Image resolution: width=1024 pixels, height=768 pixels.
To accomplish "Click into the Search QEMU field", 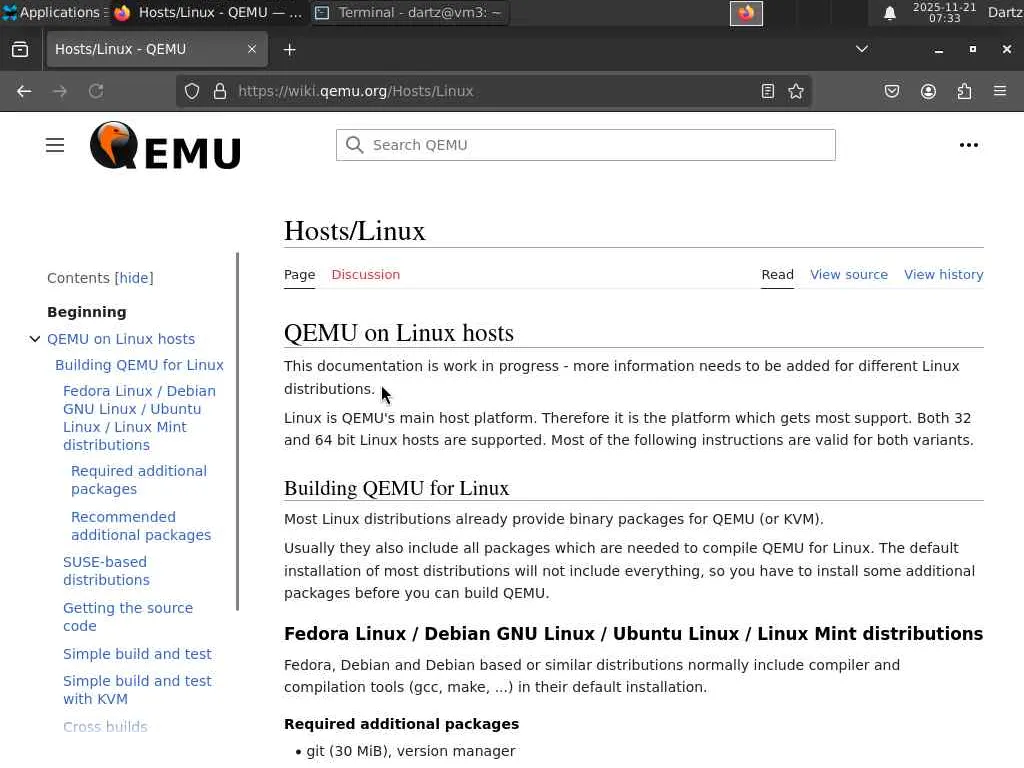I will (586, 145).
